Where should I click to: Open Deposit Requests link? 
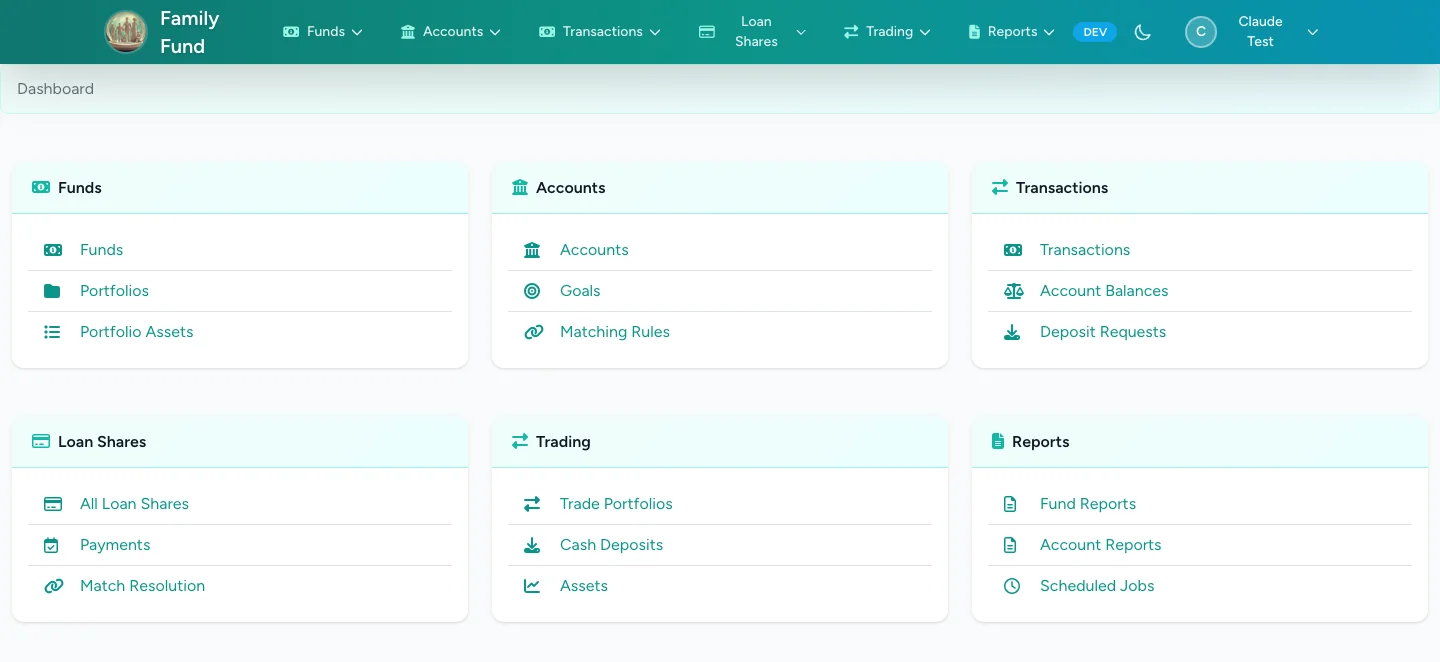pos(1103,332)
